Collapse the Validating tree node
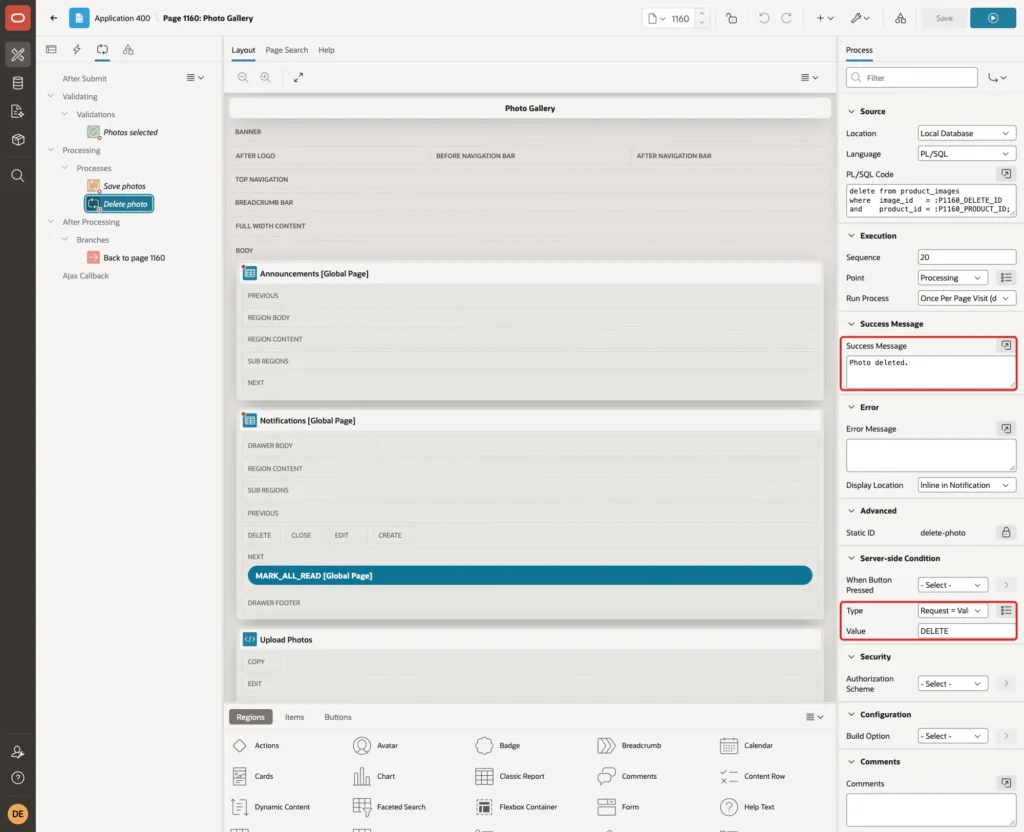This screenshot has width=1024, height=832. [x=50, y=96]
